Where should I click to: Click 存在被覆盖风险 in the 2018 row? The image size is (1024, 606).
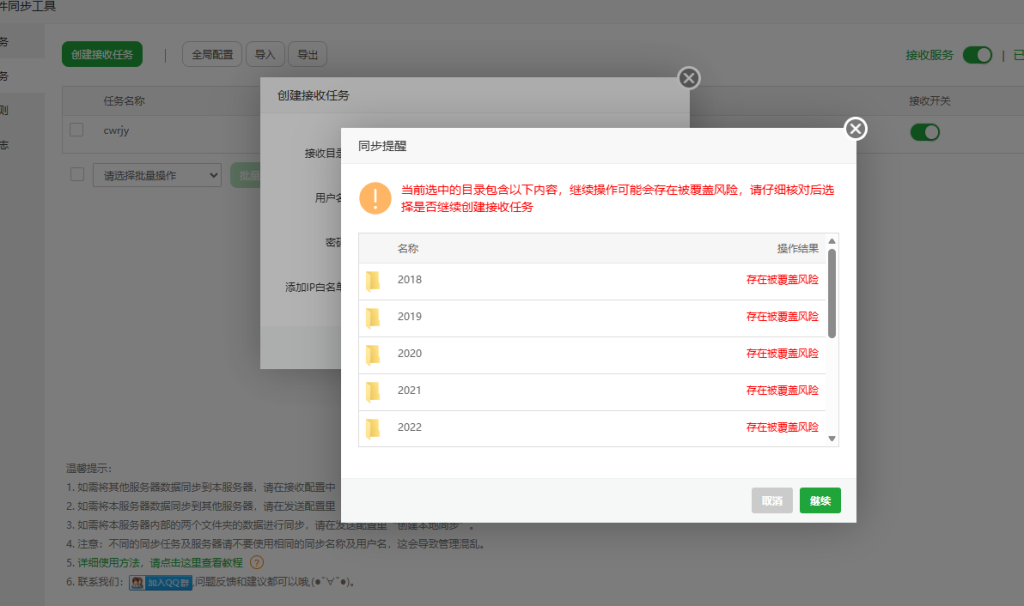782,279
